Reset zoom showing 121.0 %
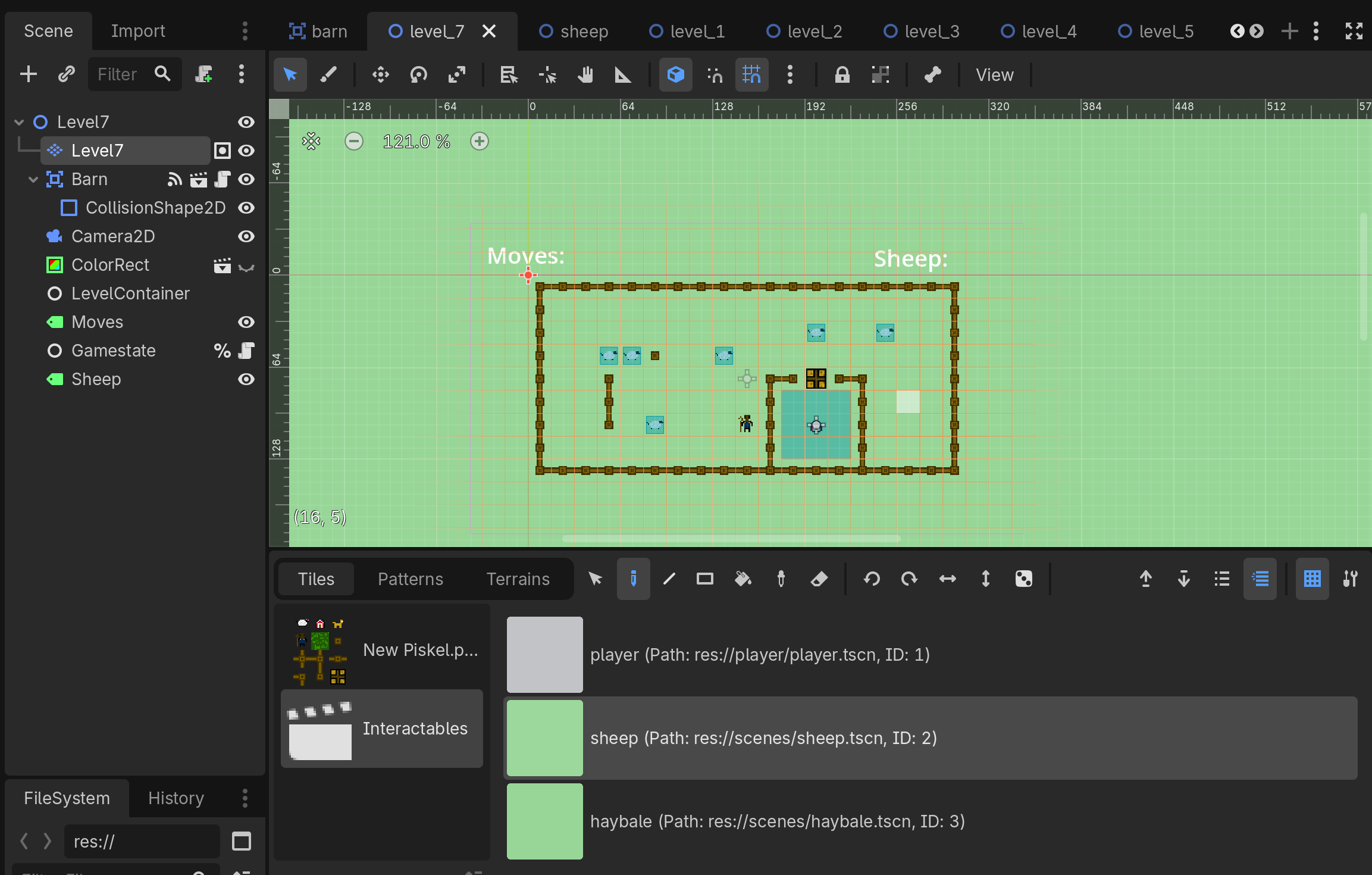The image size is (1372, 875). (x=416, y=141)
